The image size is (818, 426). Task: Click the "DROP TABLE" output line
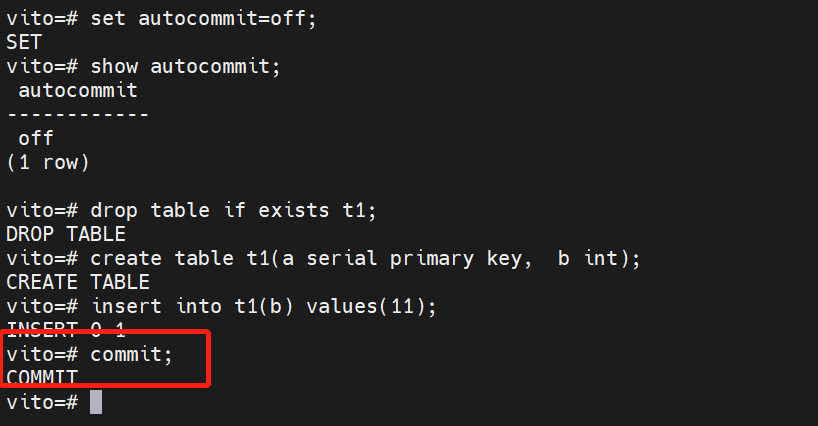tap(66, 235)
